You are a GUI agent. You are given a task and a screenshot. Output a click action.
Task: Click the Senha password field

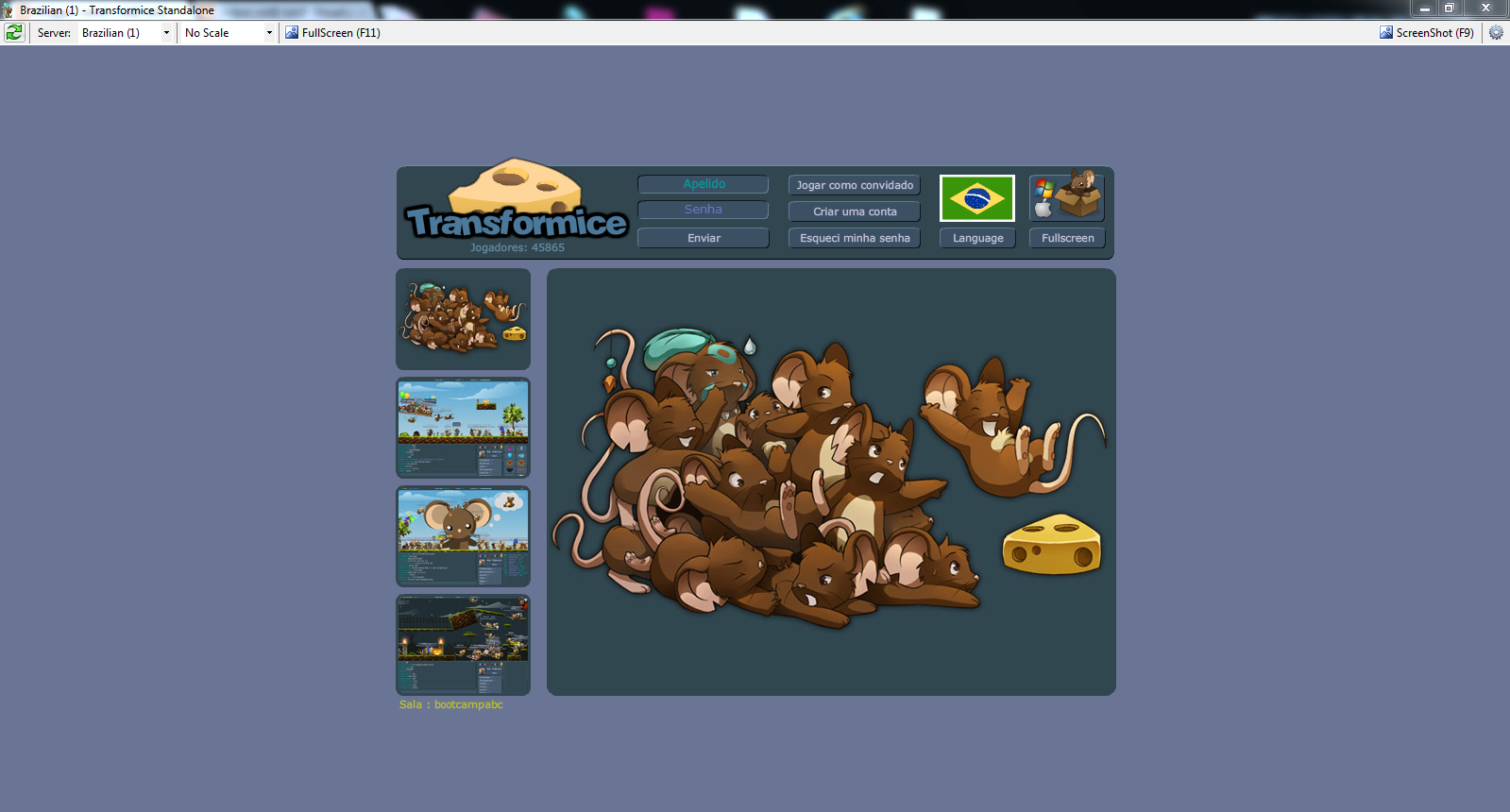tap(704, 210)
